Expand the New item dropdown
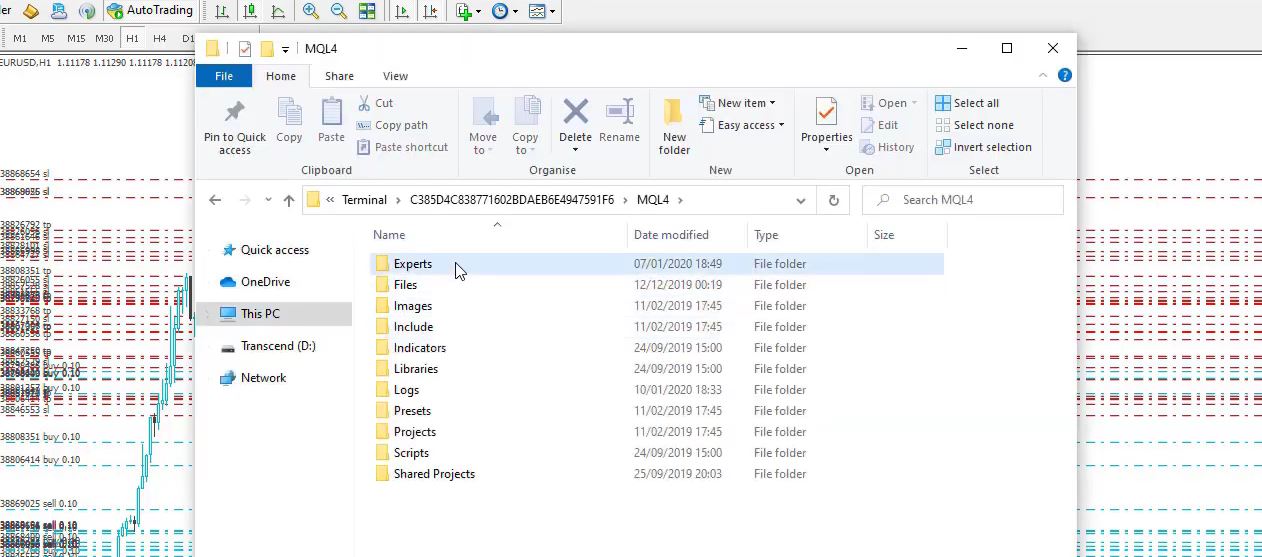 (x=738, y=103)
